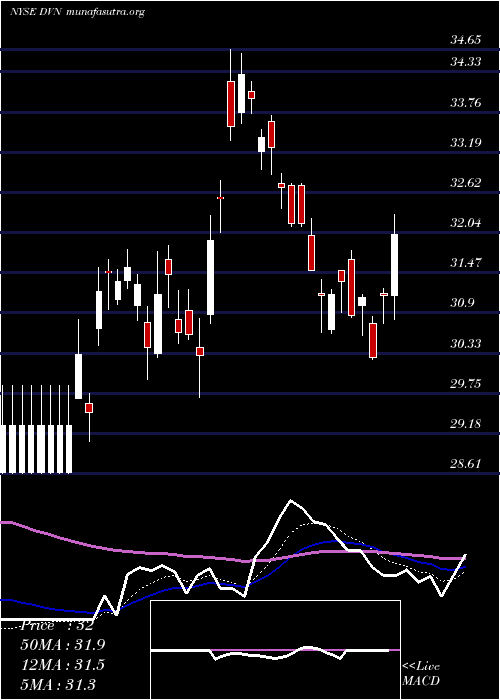Click the 5MA : 31.3 legend entry
Viewport: 500px width, 700px height.
59,684
